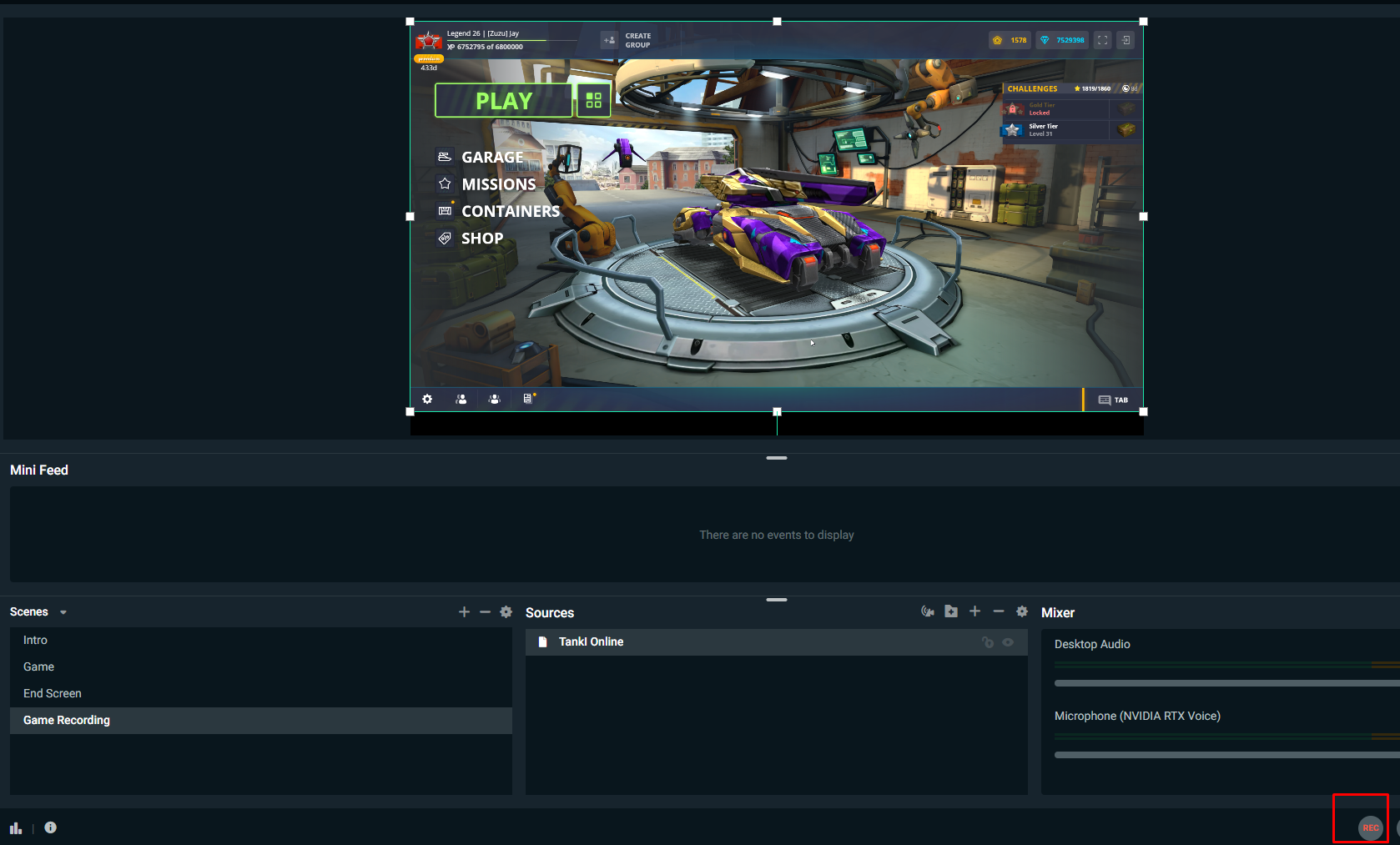Click the PLAY button in the game preview

pyautogui.click(x=504, y=100)
